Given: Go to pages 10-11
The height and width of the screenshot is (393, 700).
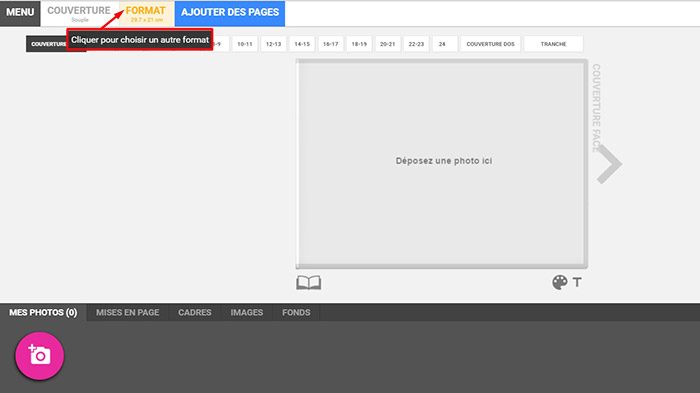Looking at the screenshot, I should [245, 44].
